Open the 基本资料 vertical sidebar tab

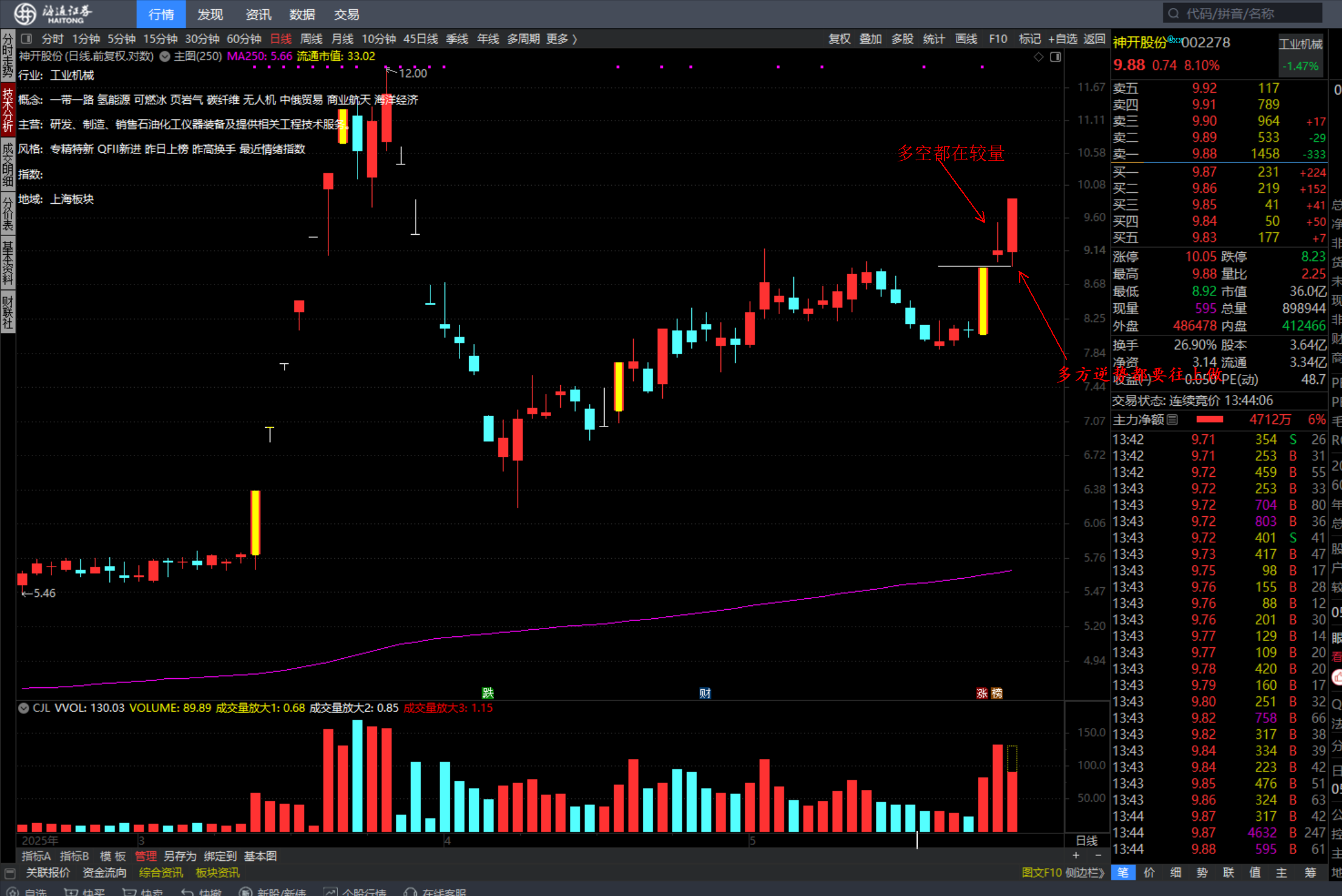(8, 263)
